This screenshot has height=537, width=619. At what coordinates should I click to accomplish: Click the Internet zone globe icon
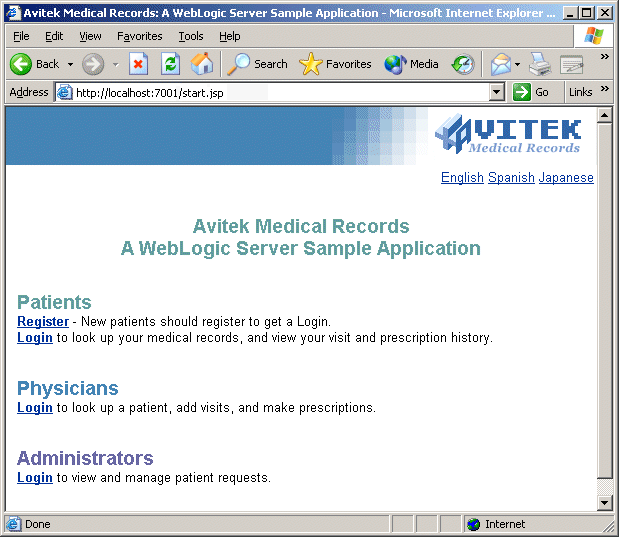click(x=473, y=524)
